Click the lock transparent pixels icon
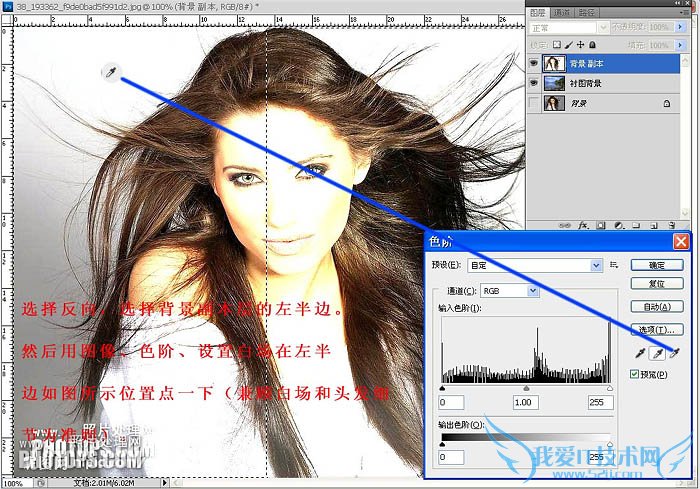Screen dimensions: 700x489 click(557, 45)
